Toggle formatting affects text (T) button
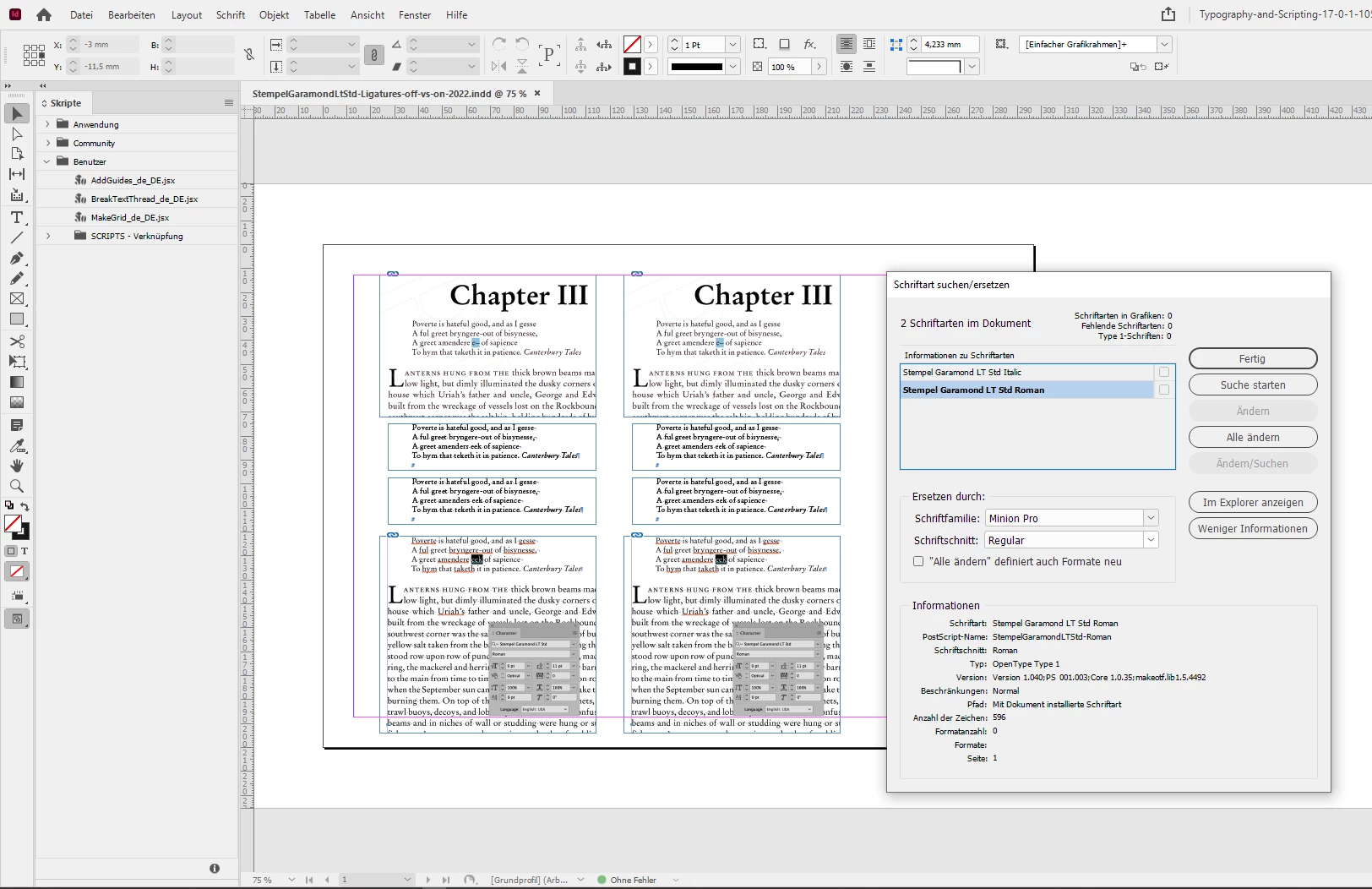Screen dimensions: 1372x889 [x=24, y=551]
